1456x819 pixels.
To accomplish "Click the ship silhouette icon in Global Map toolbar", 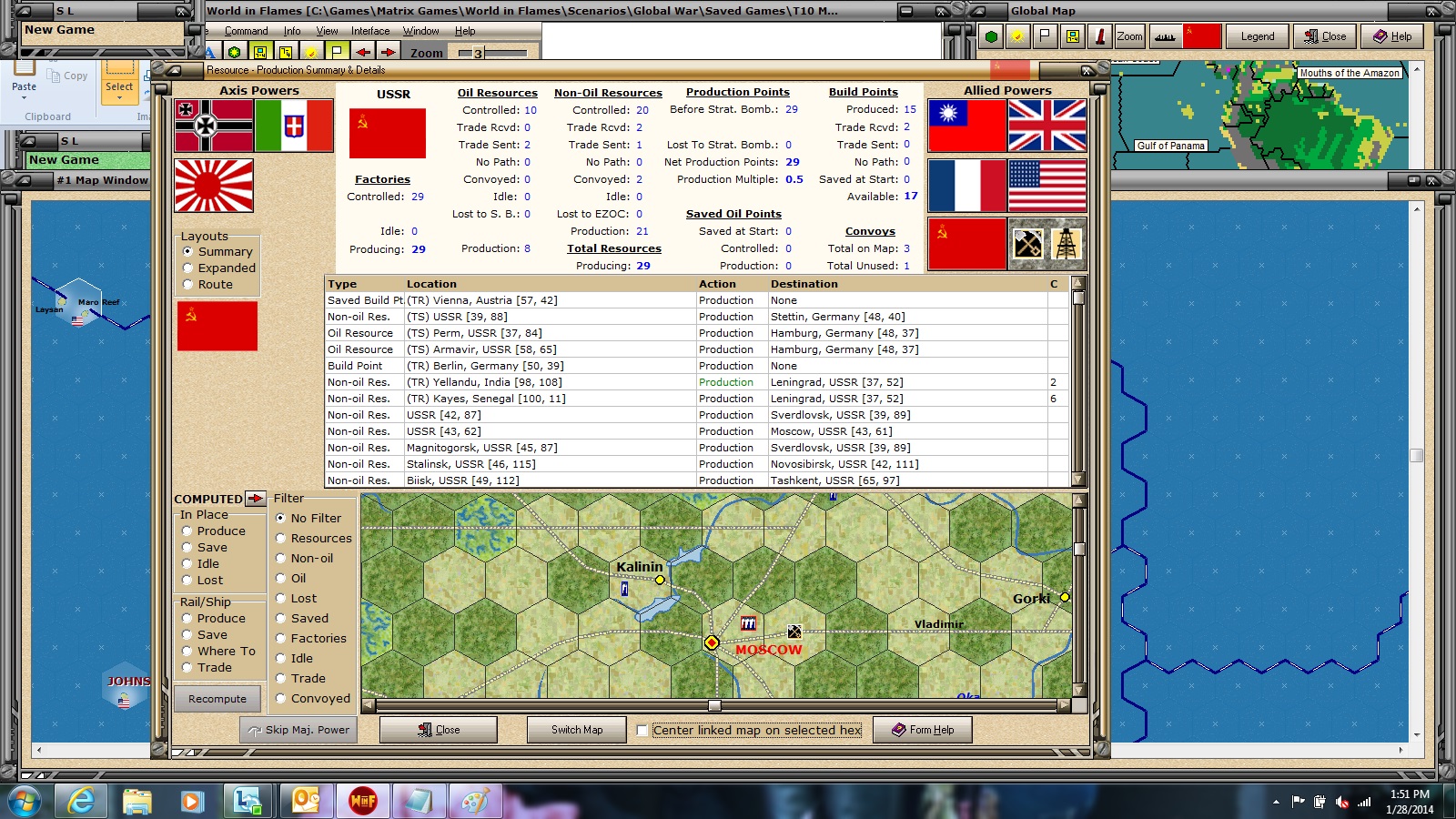I will [x=1165, y=36].
